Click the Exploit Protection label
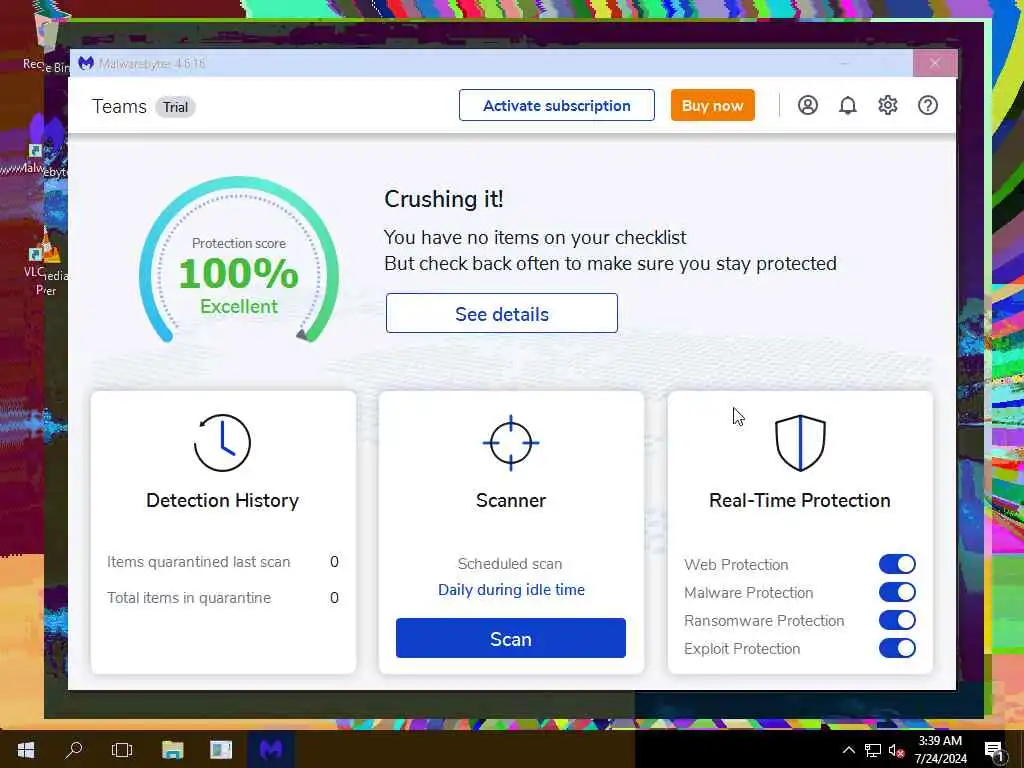The width and height of the screenshot is (1024, 768). coord(742,648)
